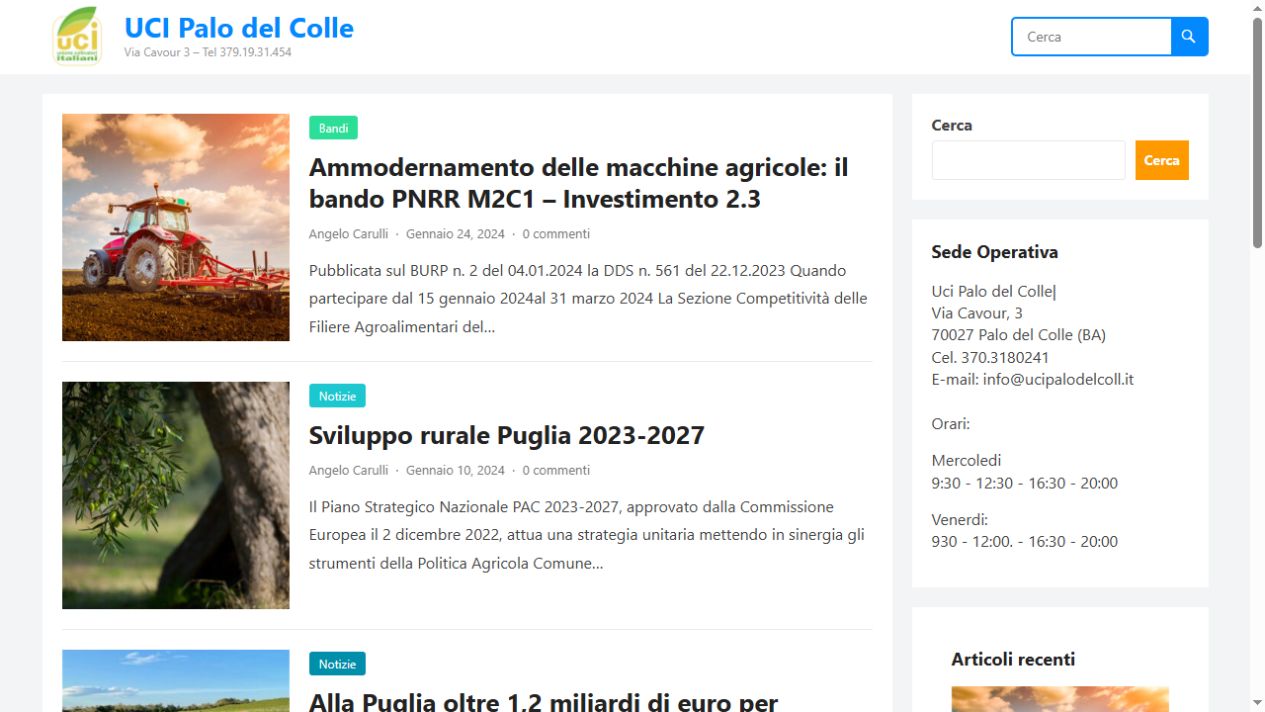Click the page vertical scrollbar thumb
The height and width of the screenshot is (712, 1265).
click(1257, 132)
